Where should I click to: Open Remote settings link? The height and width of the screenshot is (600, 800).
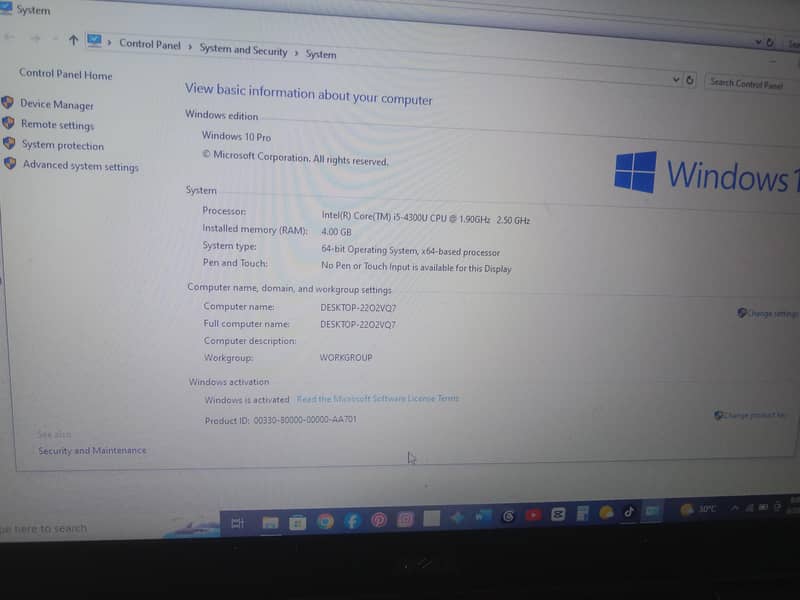(58, 124)
